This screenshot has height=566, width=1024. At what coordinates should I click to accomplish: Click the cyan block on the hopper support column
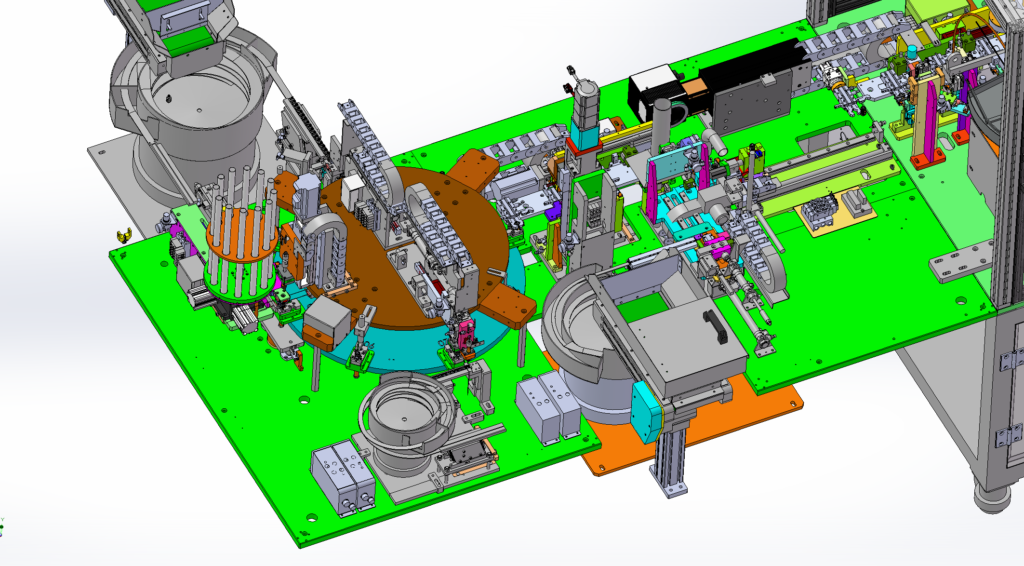[647, 413]
